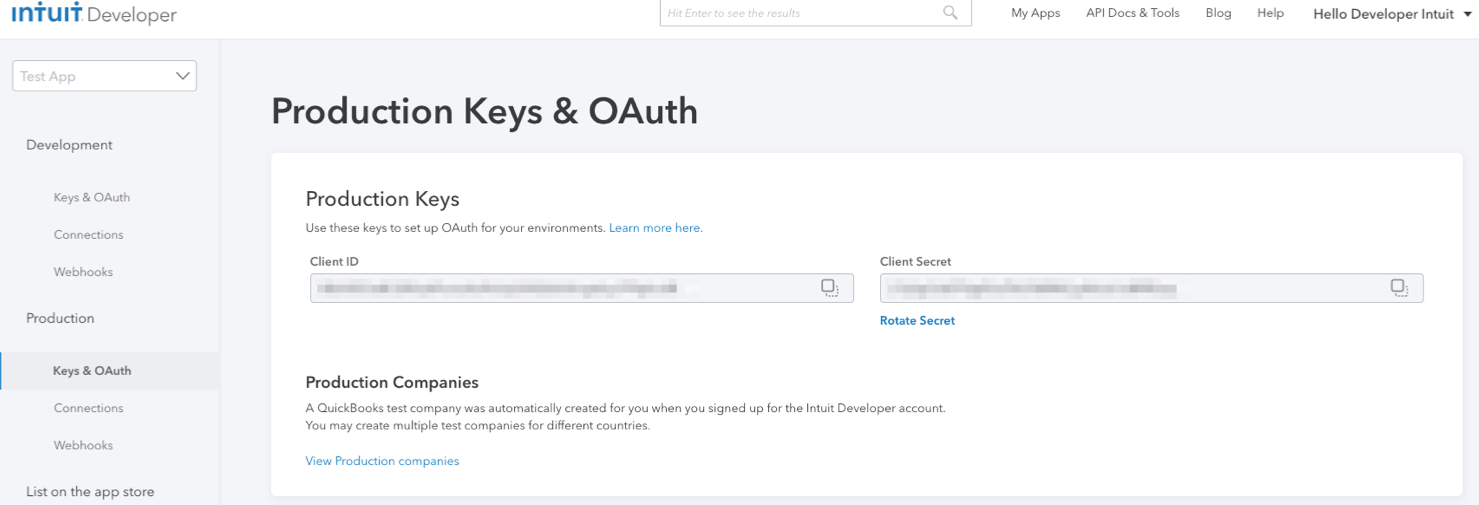Click the Production Keys & OAuth page title

(484, 111)
